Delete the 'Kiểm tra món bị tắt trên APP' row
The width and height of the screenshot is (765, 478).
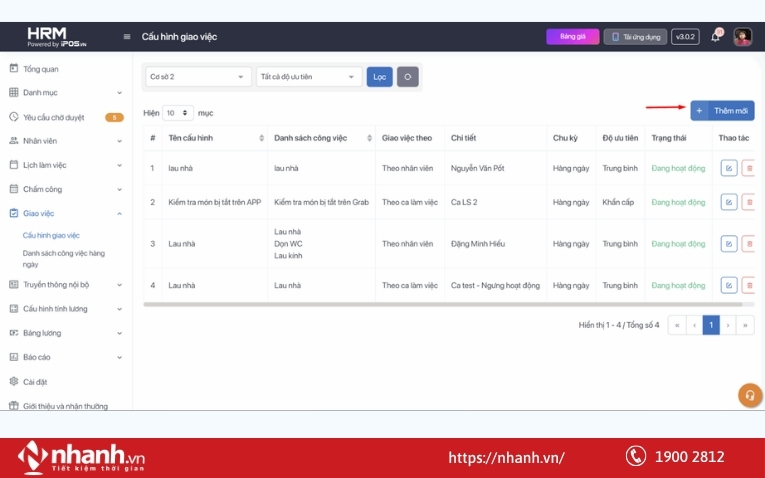click(x=748, y=202)
